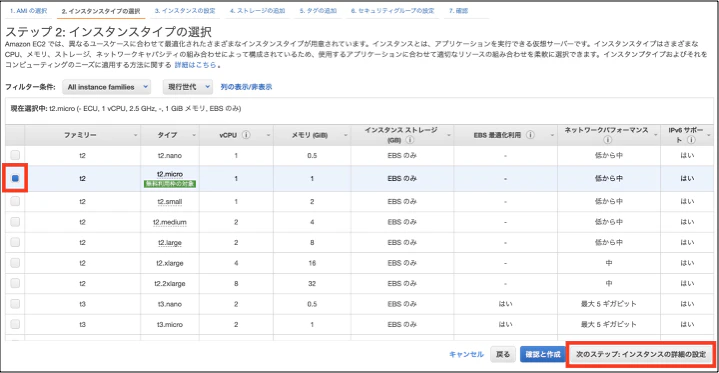Image resolution: width=719 pixels, height=373 pixels.
Task: Click the ファミリー column header
Action: pos(83,135)
